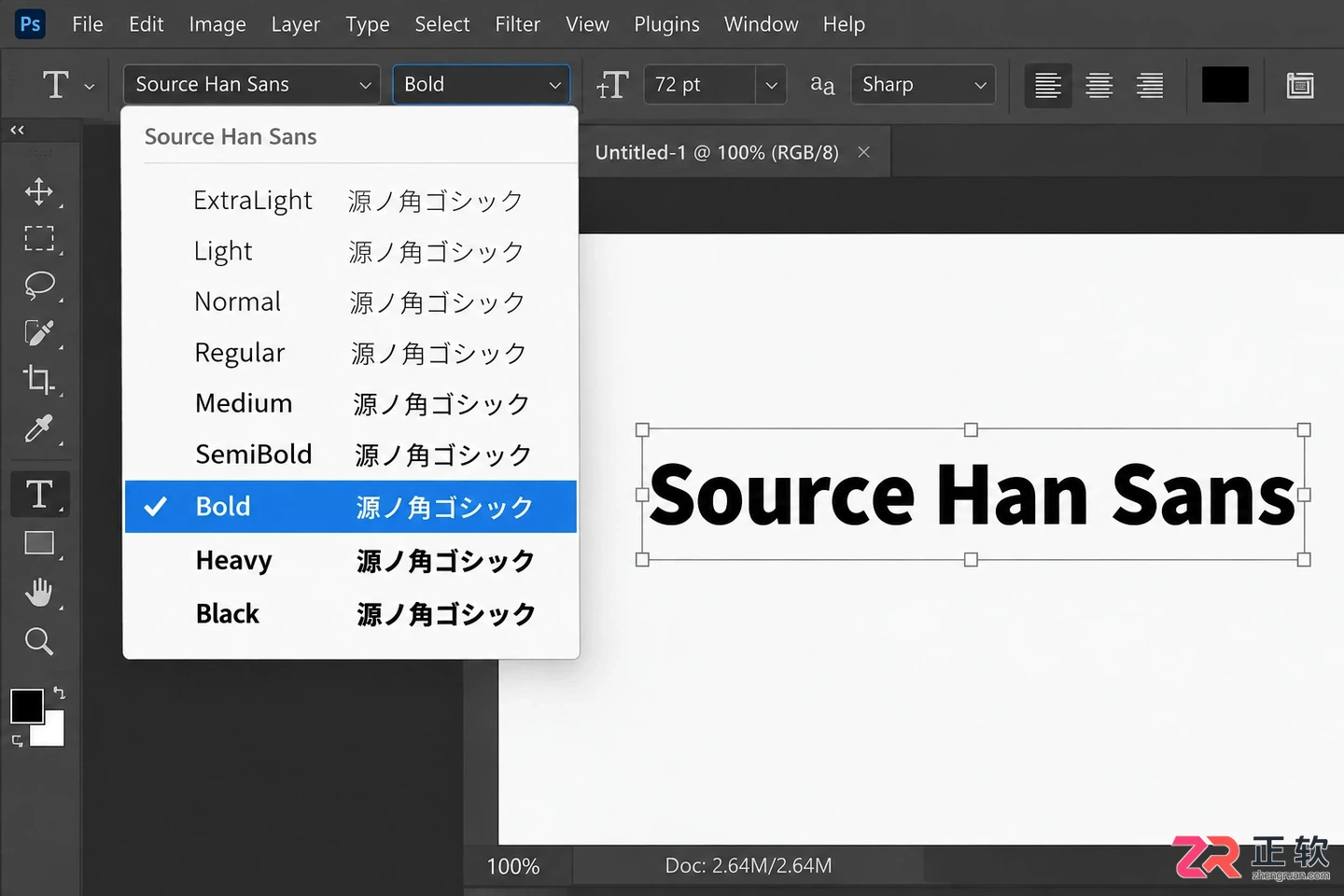Image resolution: width=1344 pixels, height=896 pixels.
Task: Select the Brush tool in the toolbar
Action: pyautogui.click(x=38, y=332)
